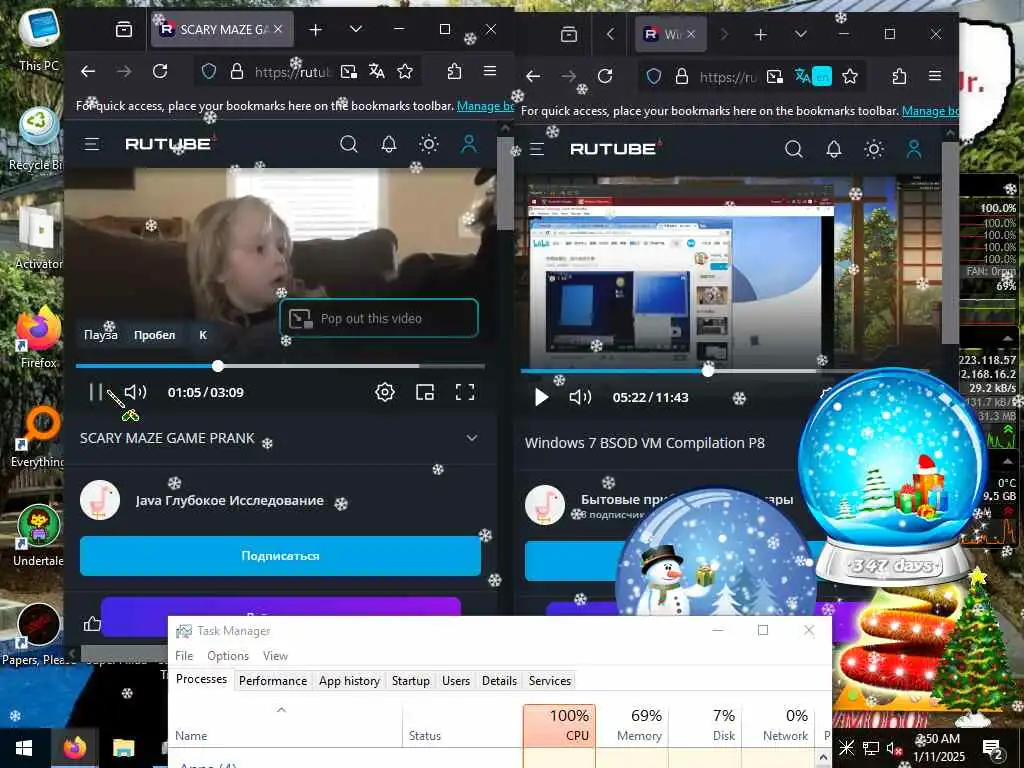Mute volume in left Rutube player
Screen dimensions: 1024x768
pos(135,392)
